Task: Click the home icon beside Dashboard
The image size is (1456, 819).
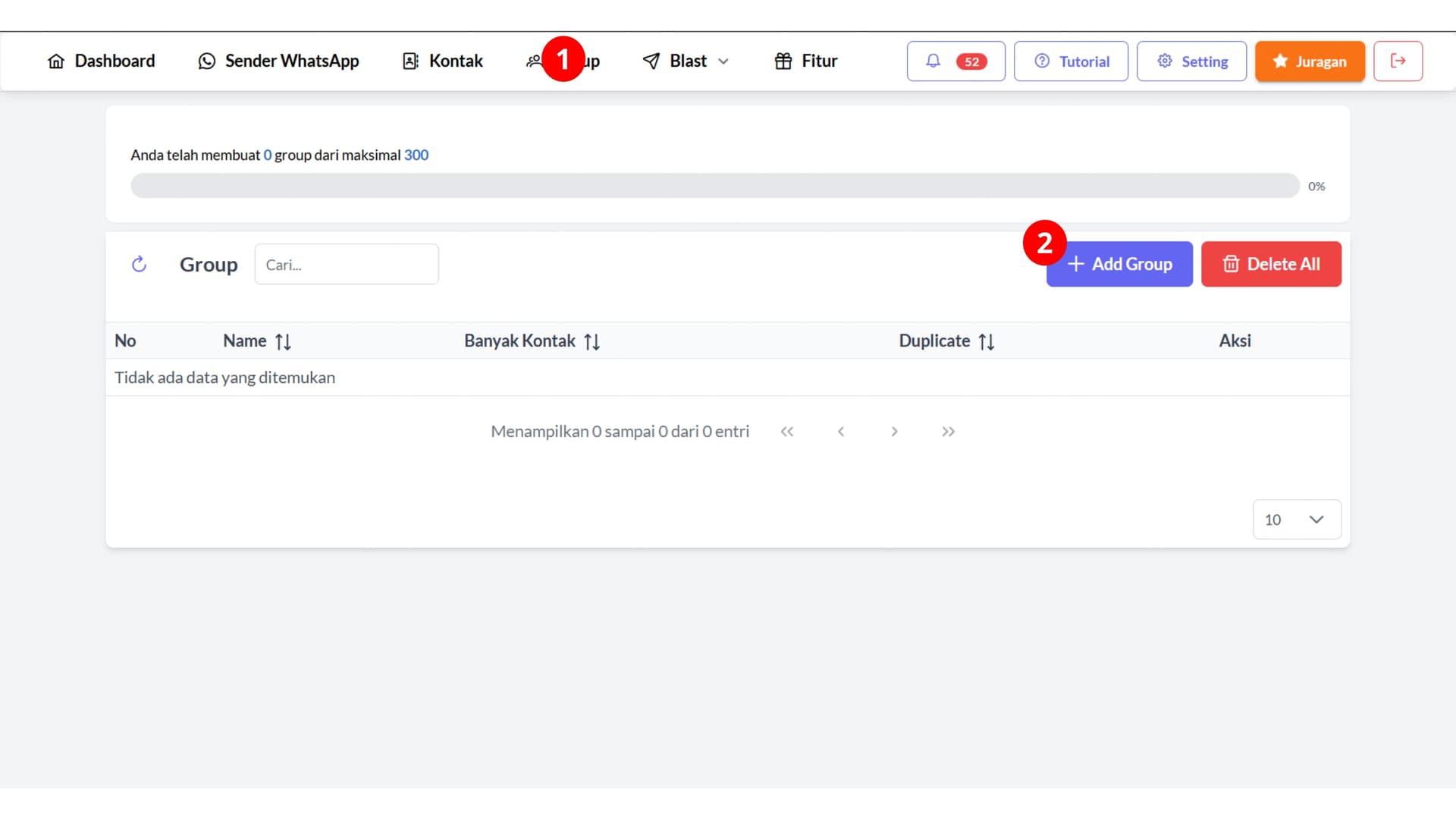Action: [x=56, y=61]
